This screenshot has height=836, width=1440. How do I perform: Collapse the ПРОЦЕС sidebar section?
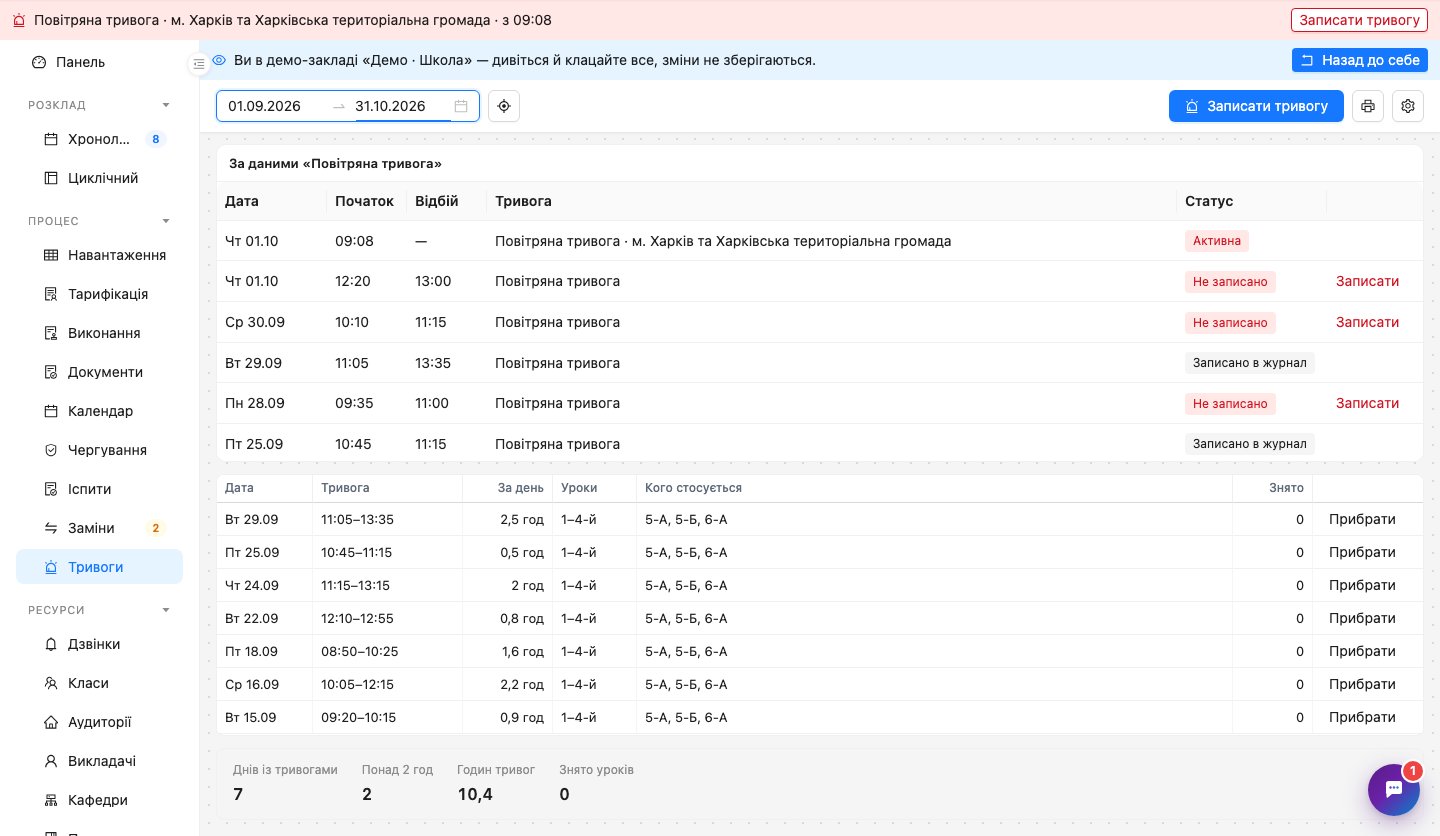(166, 221)
